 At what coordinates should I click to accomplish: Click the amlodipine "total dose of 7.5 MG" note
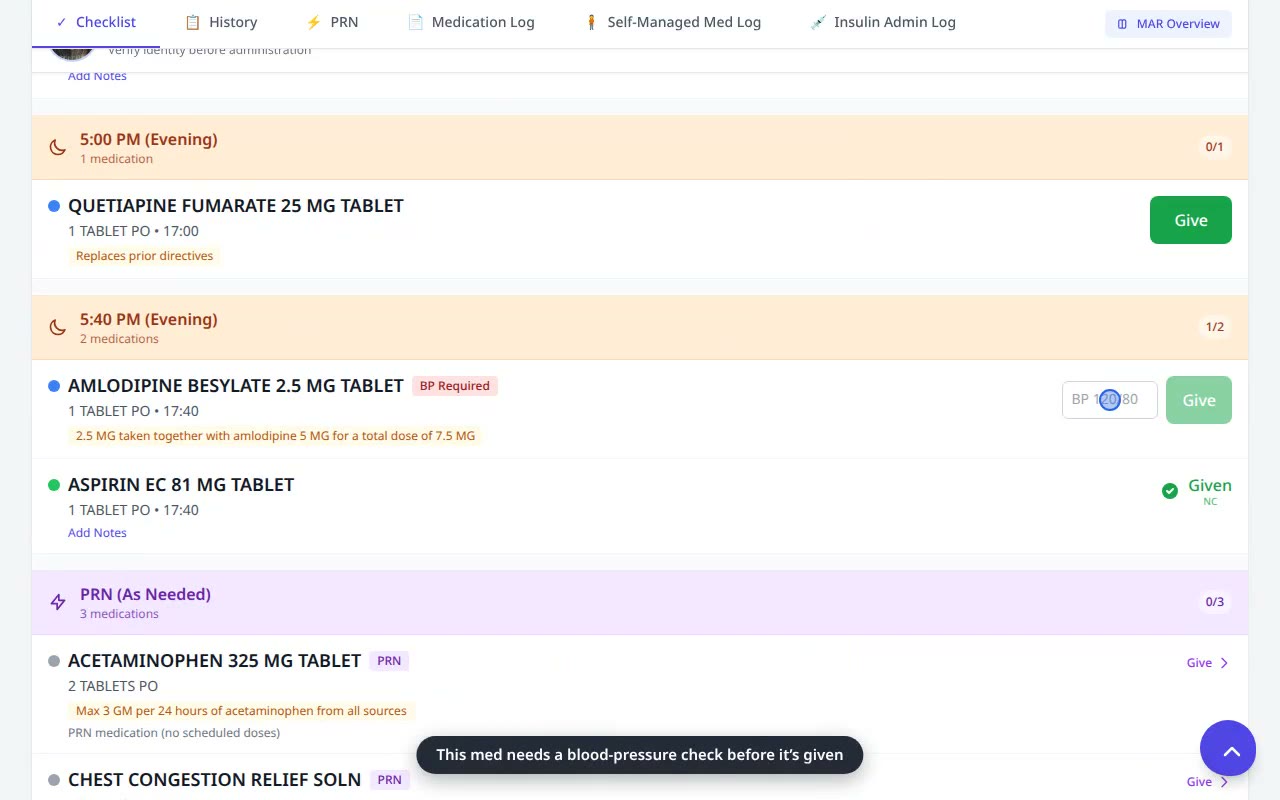pyautogui.click(x=275, y=436)
